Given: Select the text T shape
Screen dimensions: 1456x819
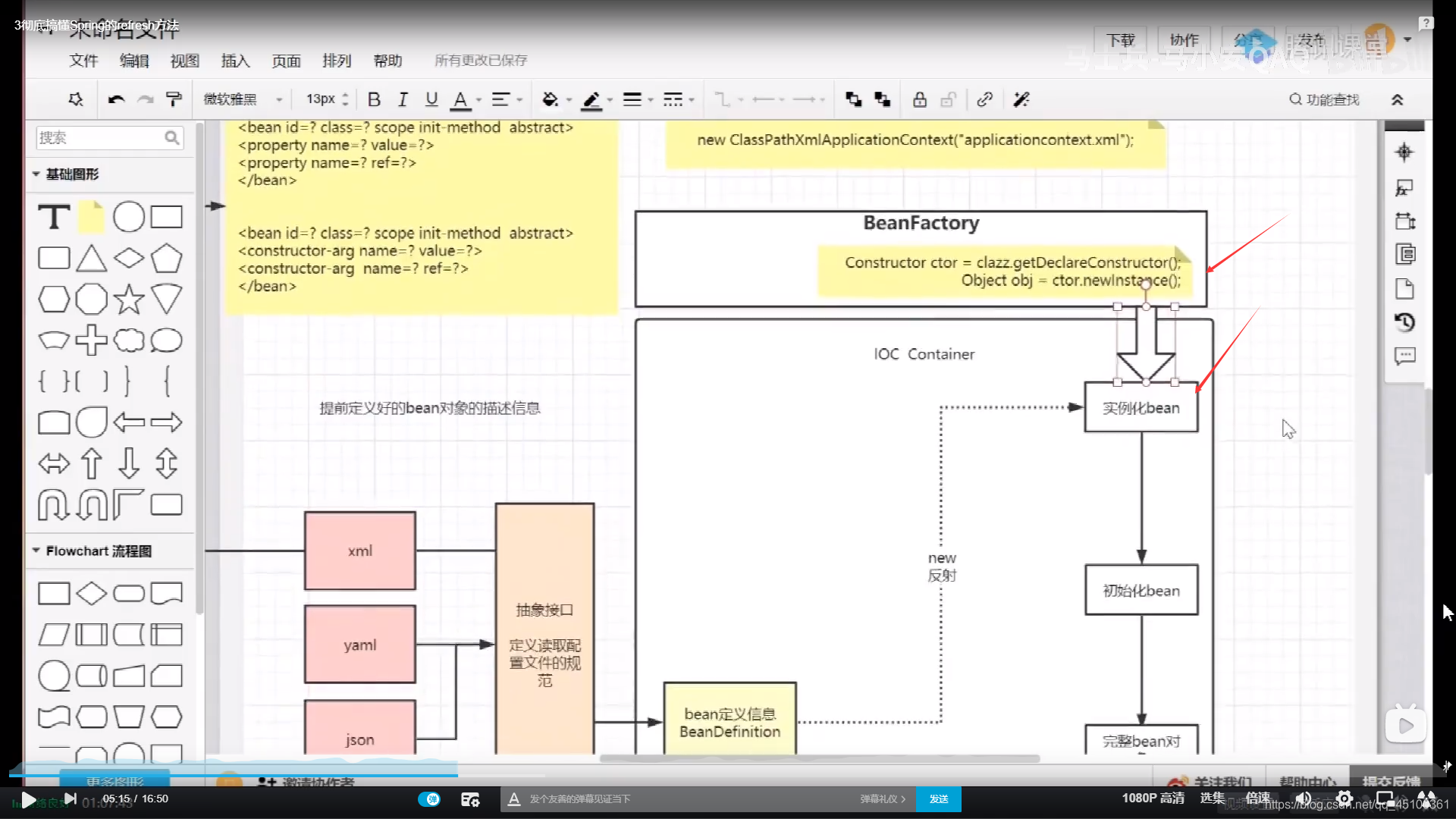Looking at the screenshot, I should (54, 218).
